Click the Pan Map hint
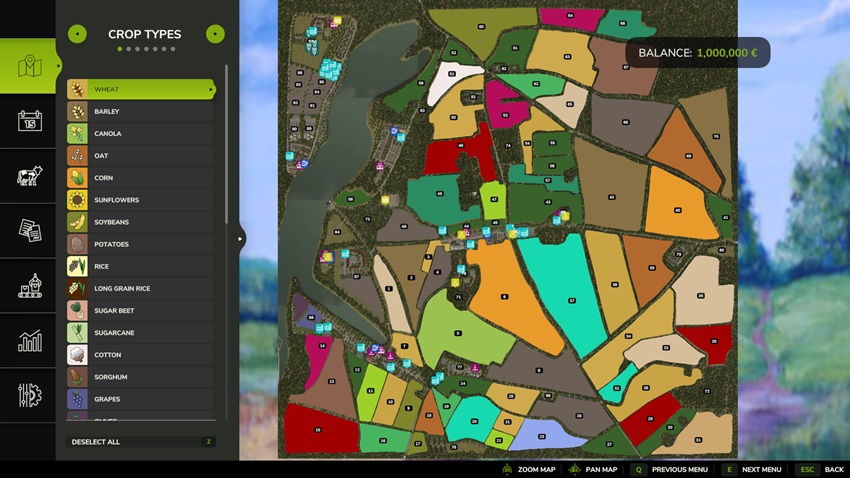 click(594, 470)
